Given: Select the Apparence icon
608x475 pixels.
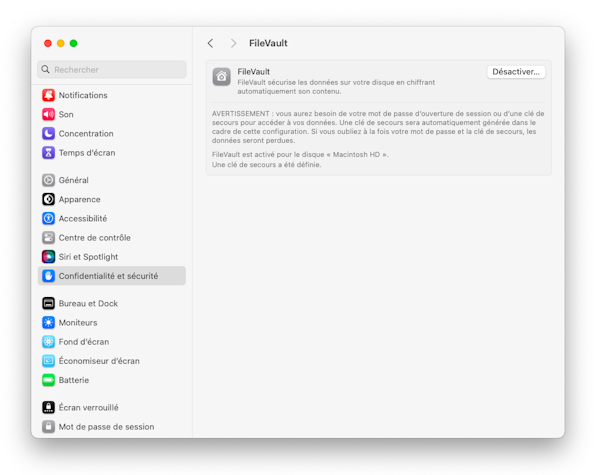Looking at the screenshot, I should 48,199.
